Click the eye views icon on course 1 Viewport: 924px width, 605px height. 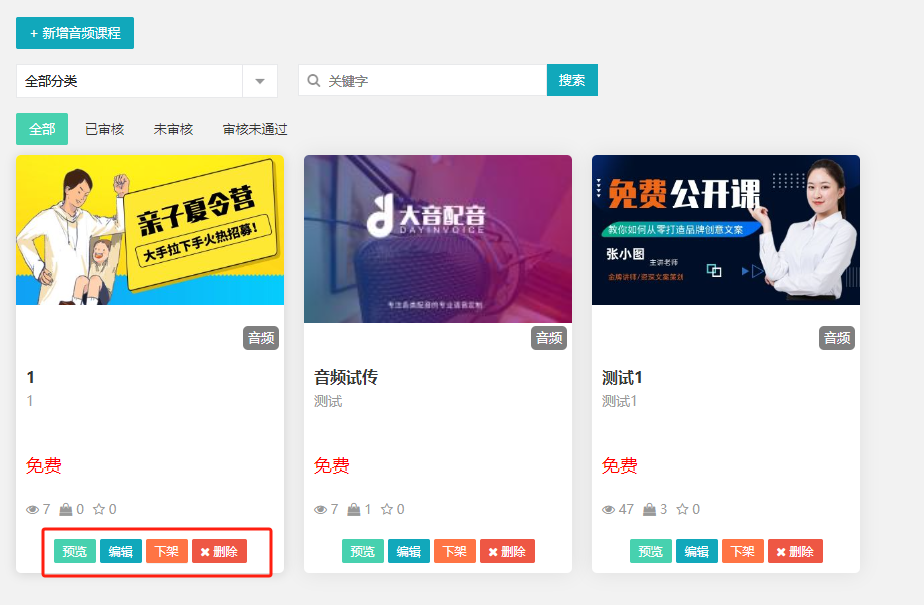point(32,510)
